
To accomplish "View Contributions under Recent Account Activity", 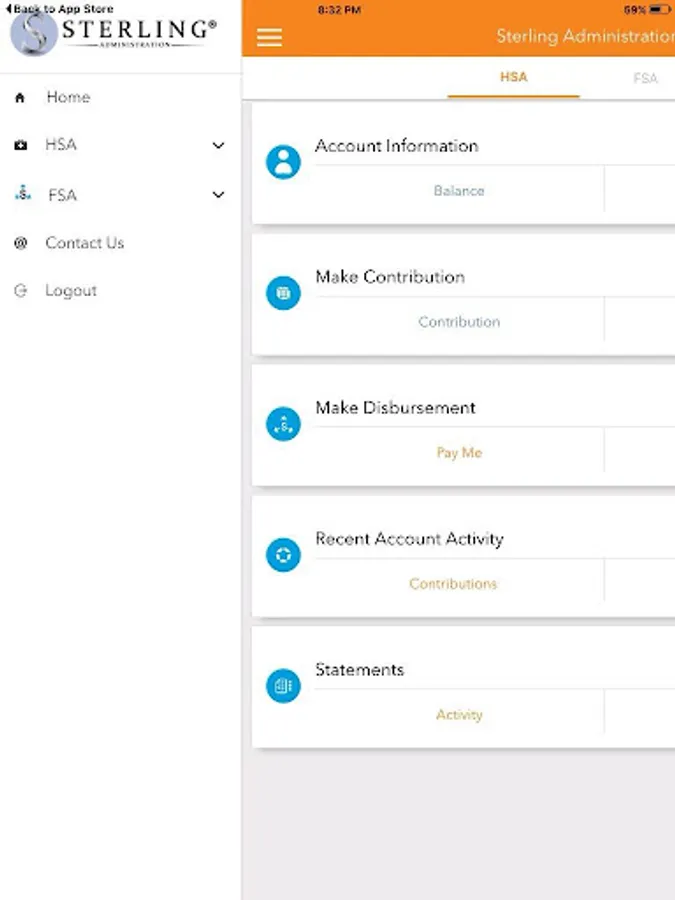I will click(x=453, y=583).
